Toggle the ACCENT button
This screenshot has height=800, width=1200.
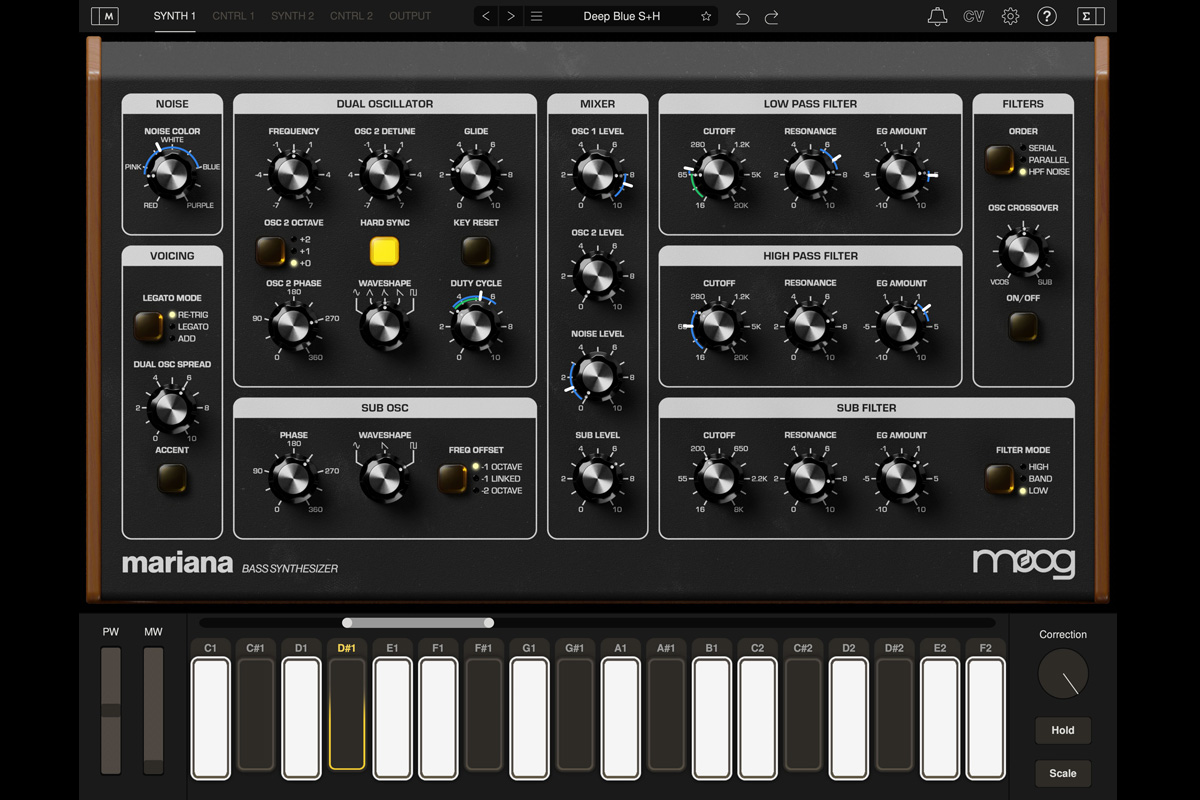tap(172, 480)
